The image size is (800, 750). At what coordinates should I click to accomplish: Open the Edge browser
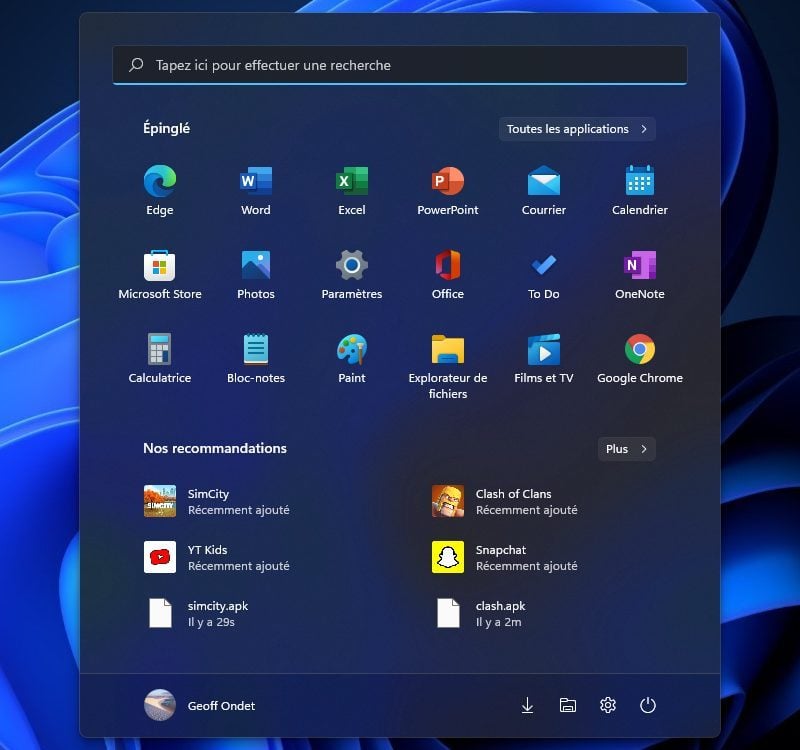coord(160,190)
